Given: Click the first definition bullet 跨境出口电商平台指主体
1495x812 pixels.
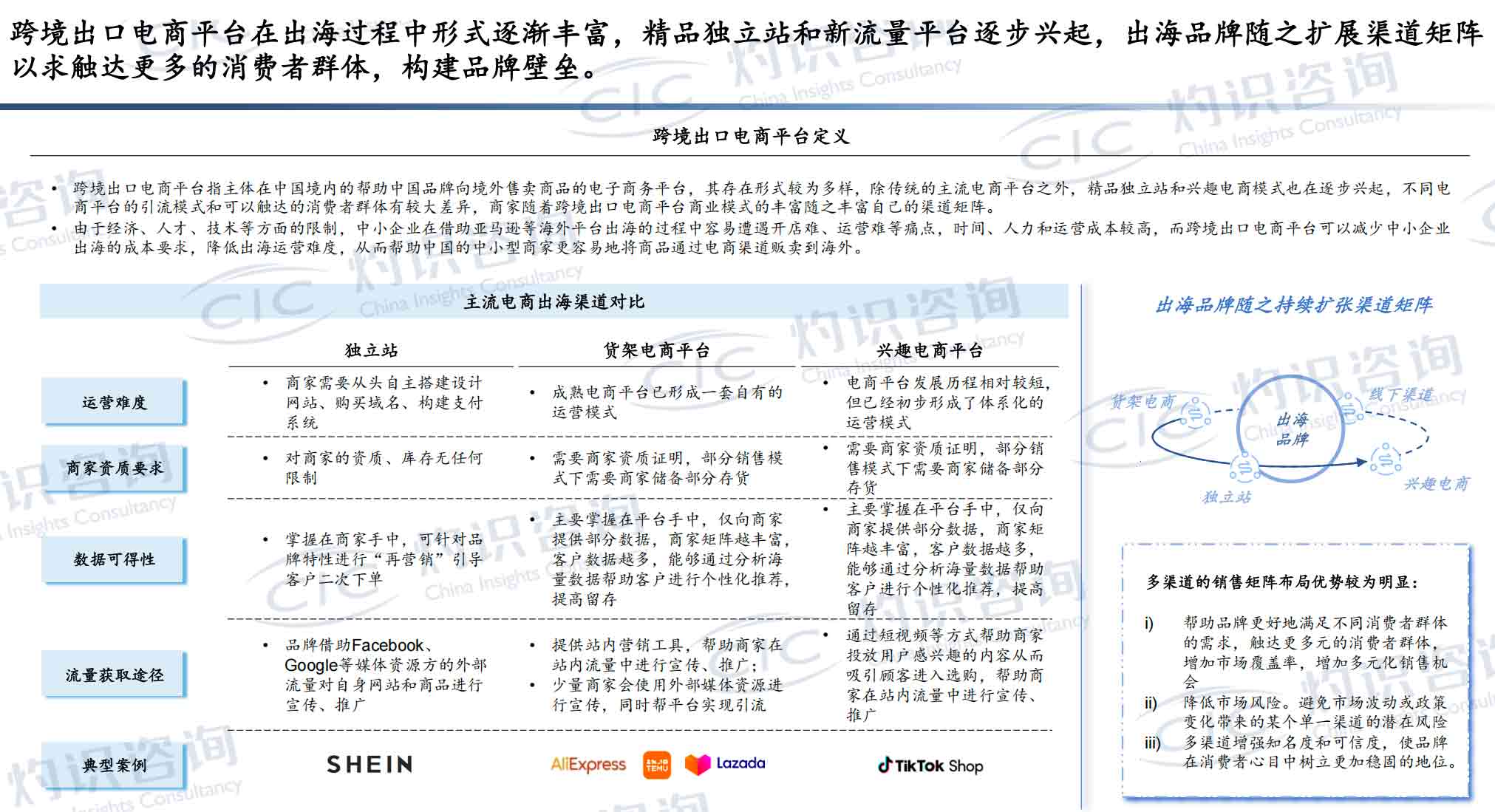Looking at the screenshot, I should (761, 197).
